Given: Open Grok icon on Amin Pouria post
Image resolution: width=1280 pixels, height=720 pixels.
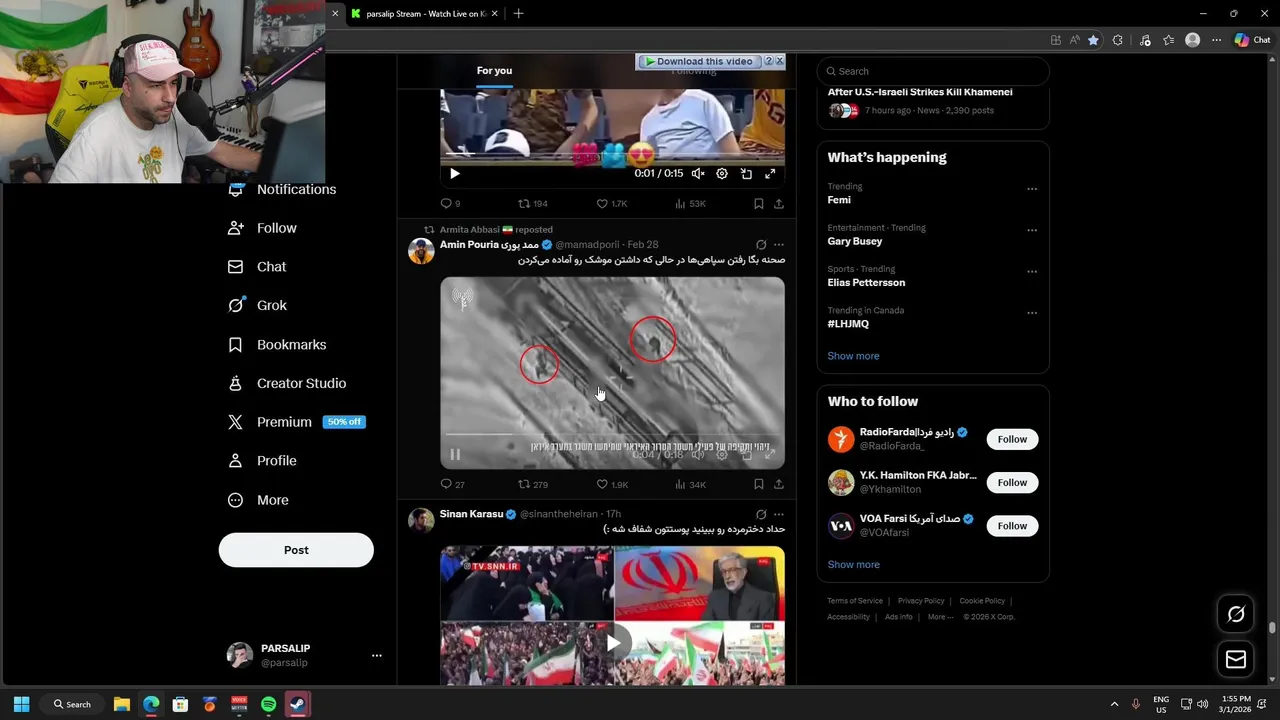Looking at the screenshot, I should click(x=761, y=245).
